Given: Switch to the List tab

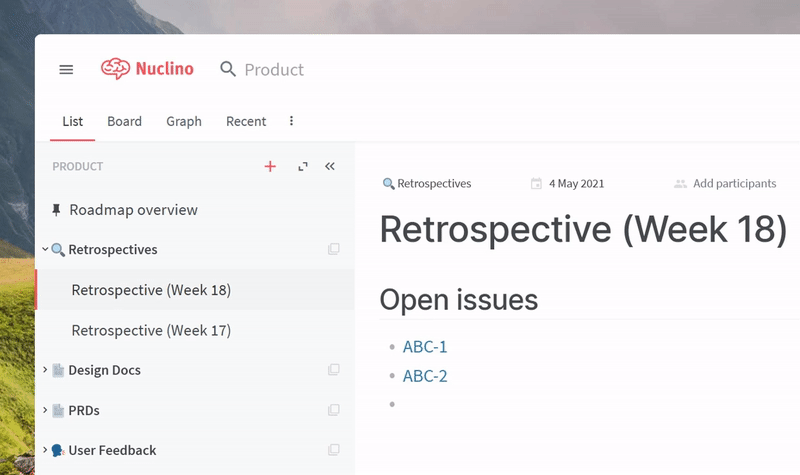Looking at the screenshot, I should click(x=72, y=121).
